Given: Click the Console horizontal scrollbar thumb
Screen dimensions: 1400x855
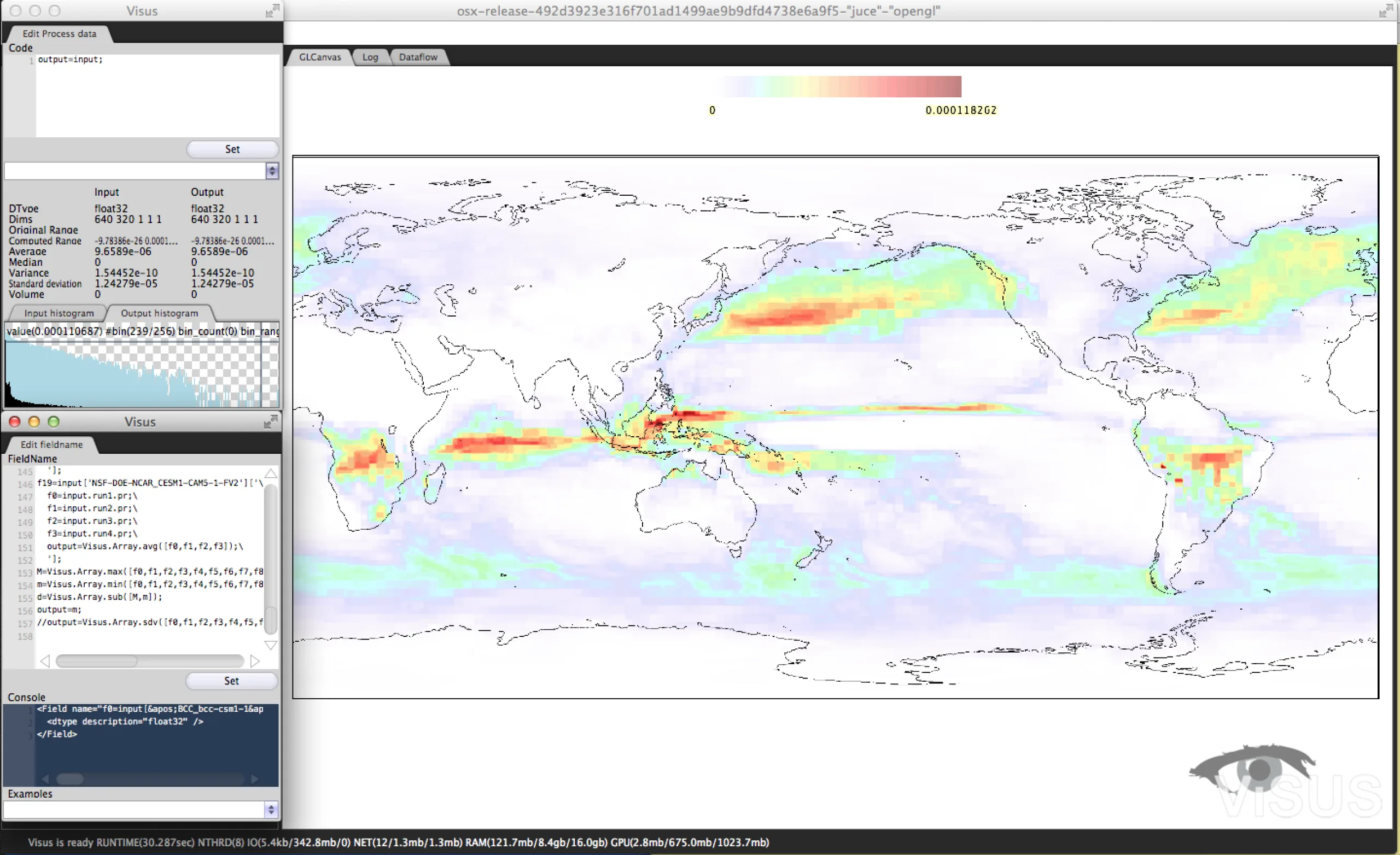Looking at the screenshot, I should [70, 779].
